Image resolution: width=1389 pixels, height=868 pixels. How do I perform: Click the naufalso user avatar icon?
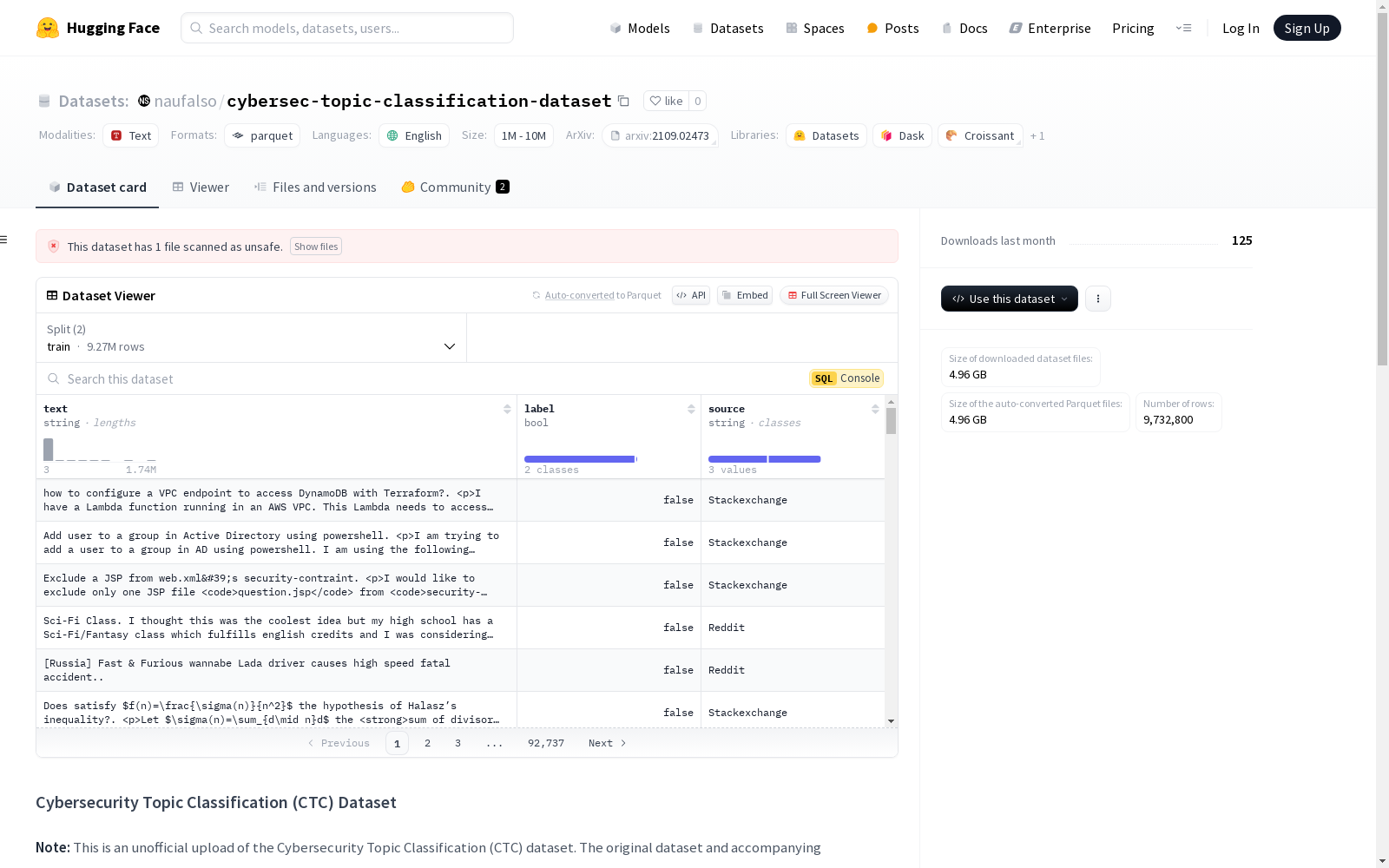coord(144,101)
